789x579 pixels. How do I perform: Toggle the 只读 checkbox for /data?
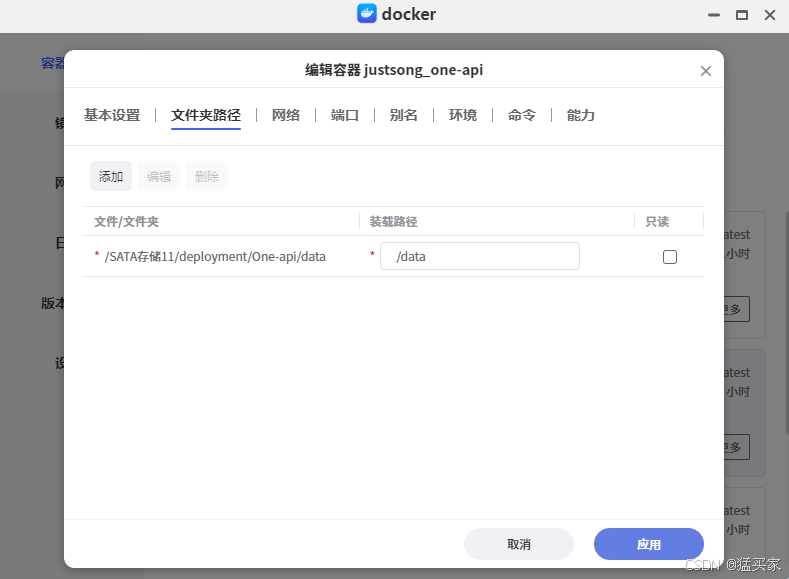point(670,257)
